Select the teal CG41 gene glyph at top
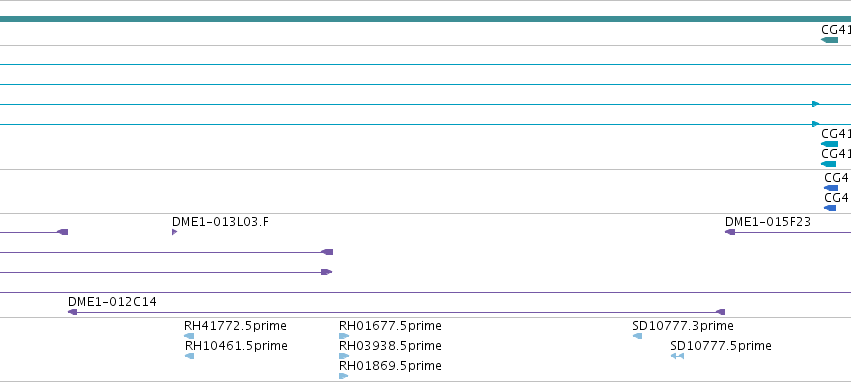Screen dimensions: 851x382 [829, 40]
